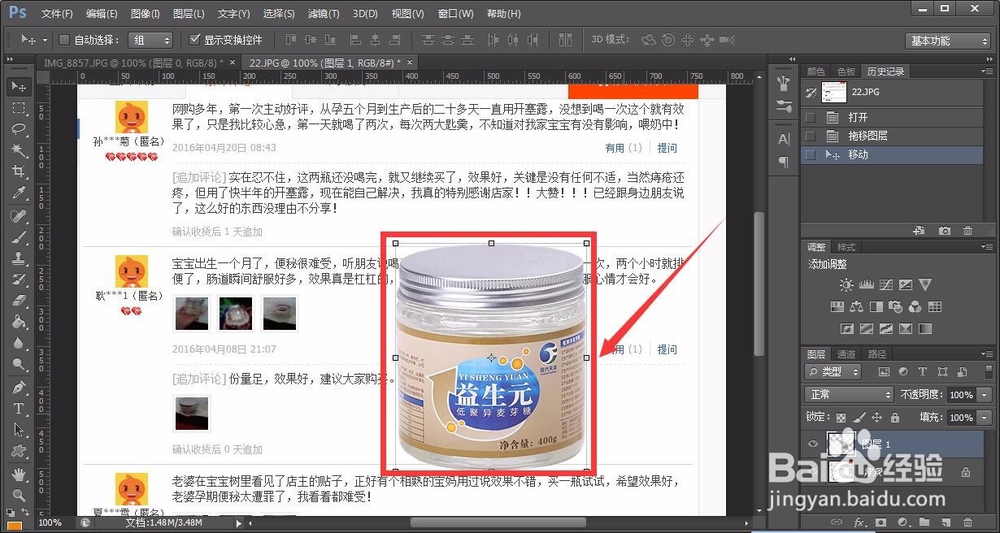Select the Zoom tool in the toolbox
The height and width of the screenshot is (533, 1000).
pyautogui.click(x=18, y=494)
